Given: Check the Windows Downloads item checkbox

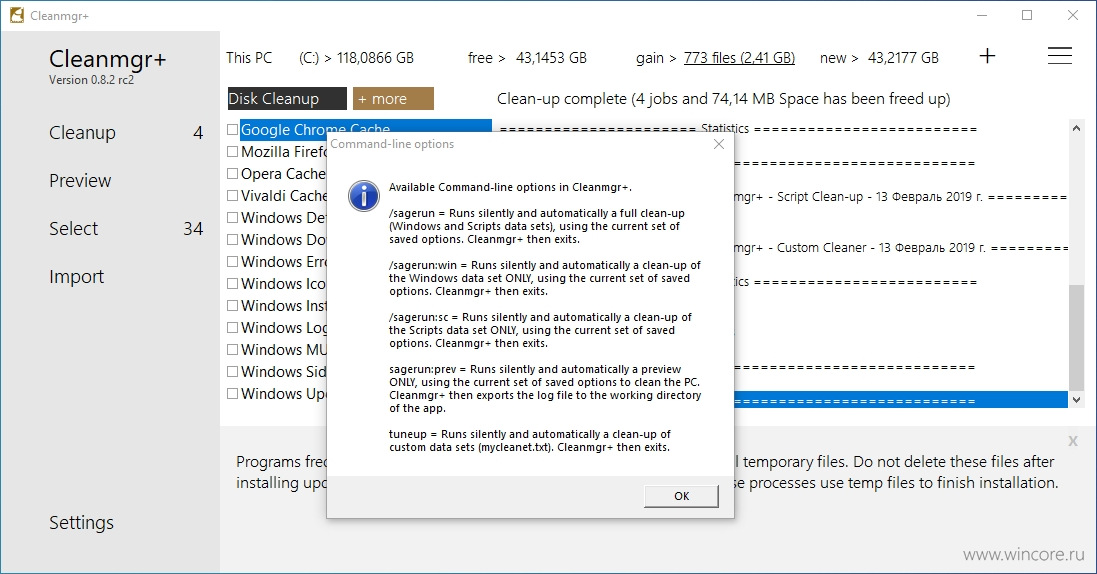Looking at the screenshot, I should point(232,239).
